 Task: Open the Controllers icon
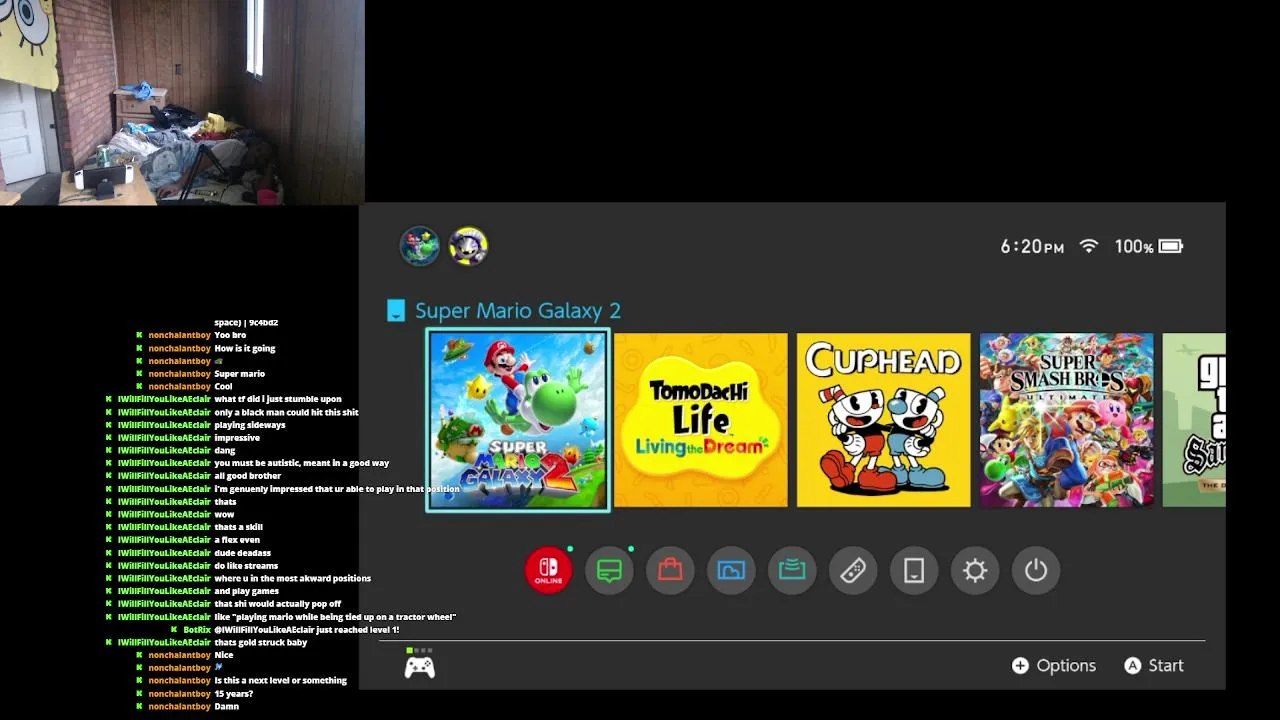point(853,570)
